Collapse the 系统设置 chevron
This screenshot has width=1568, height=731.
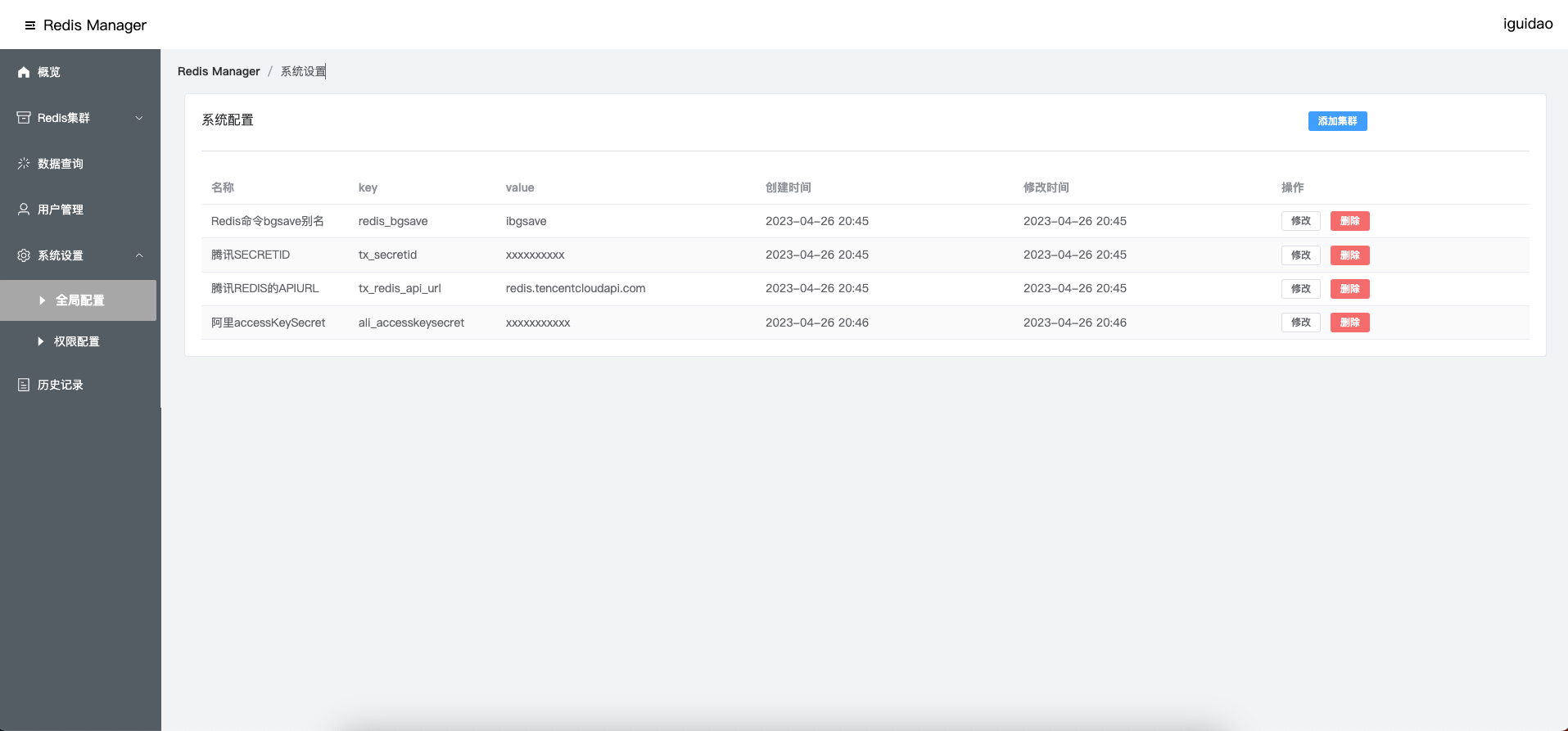[139, 255]
